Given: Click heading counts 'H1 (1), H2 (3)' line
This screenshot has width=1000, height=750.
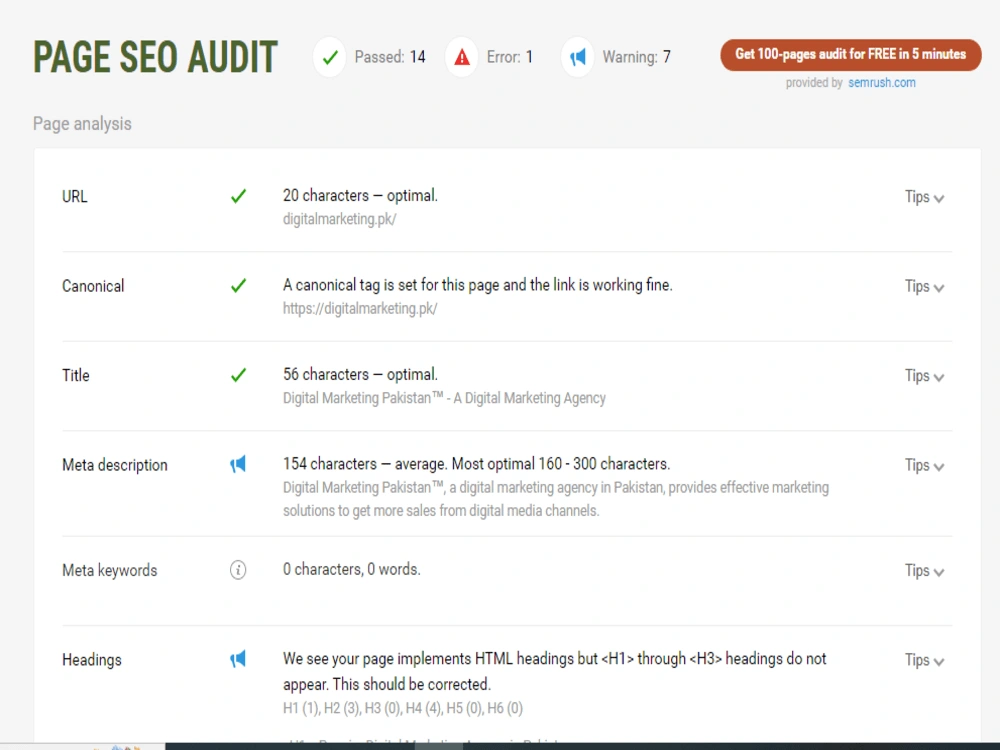Looking at the screenshot, I should tap(402, 708).
